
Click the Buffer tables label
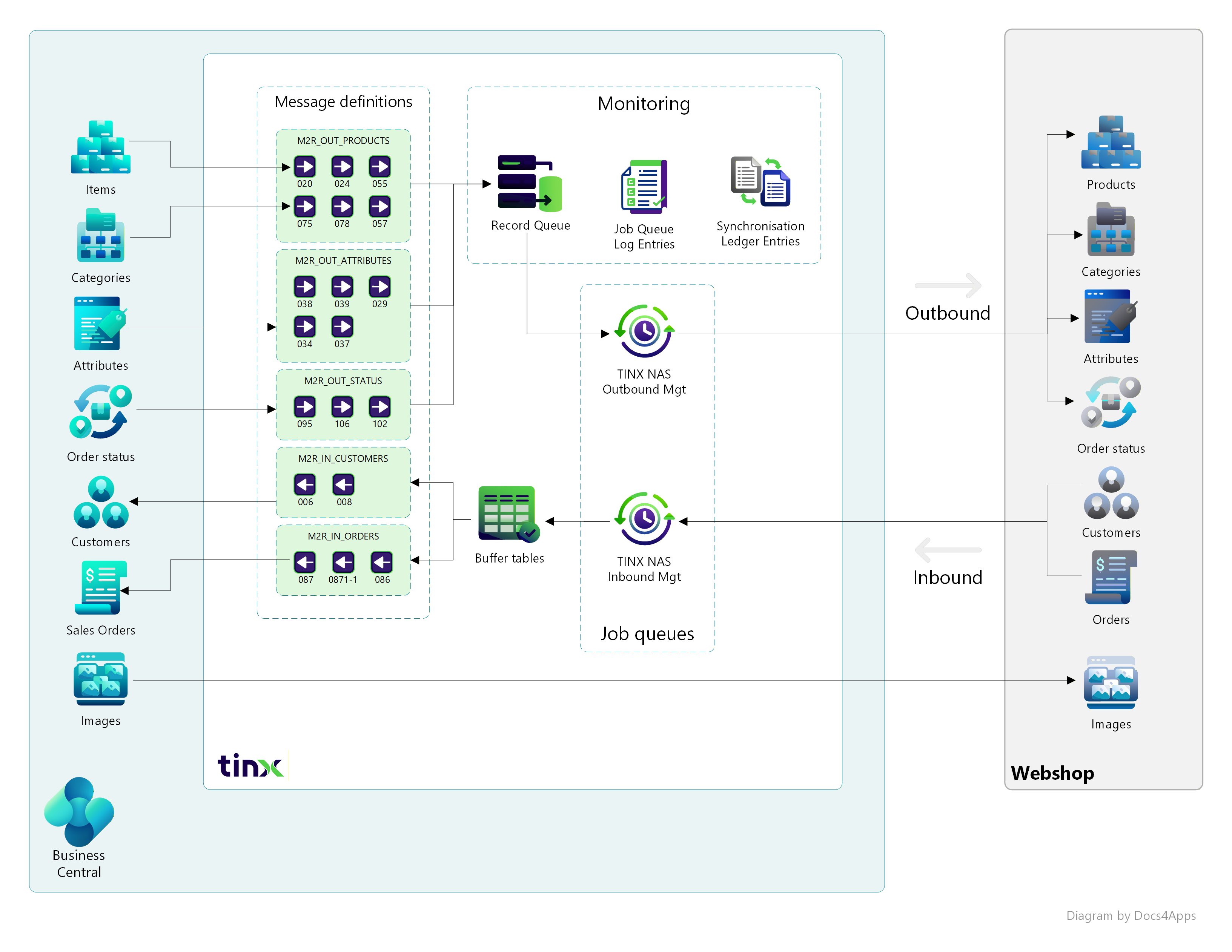click(x=509, y=558)
